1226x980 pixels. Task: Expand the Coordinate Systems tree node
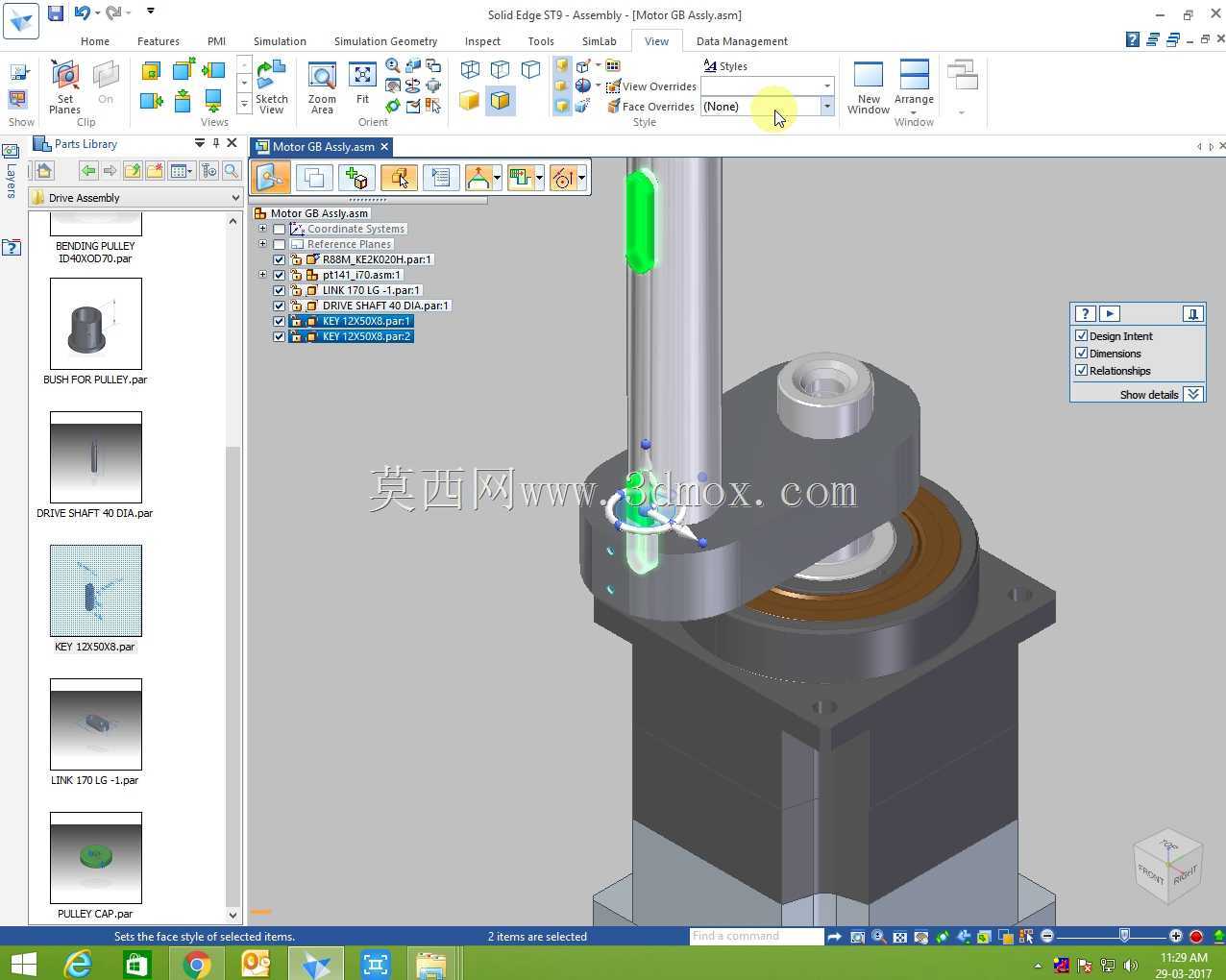262,229
